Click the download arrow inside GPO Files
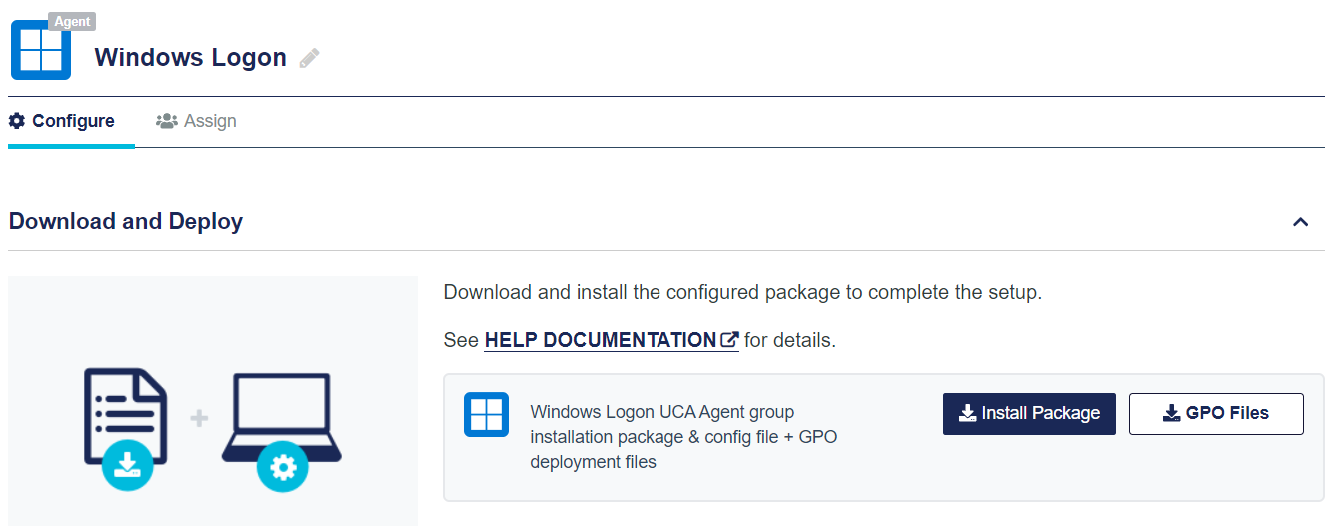 (x=1171, y=414)
